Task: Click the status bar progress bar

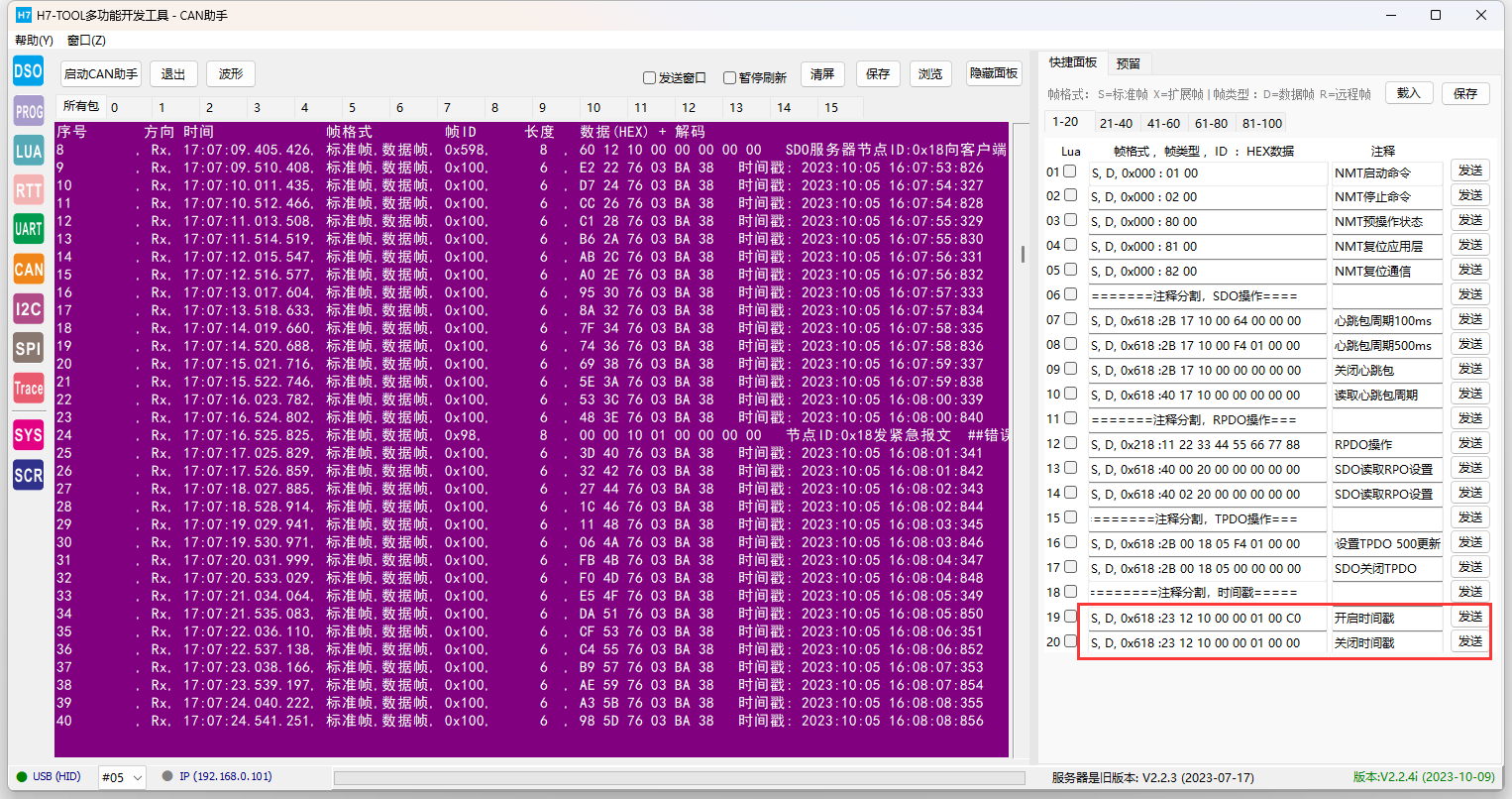Action: (680, 778)
